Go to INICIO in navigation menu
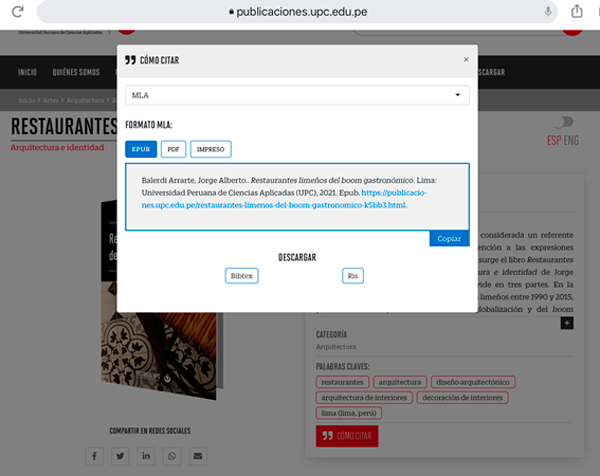Image resolution: width=600 pixels, height=476 pixels. [27, 72]
